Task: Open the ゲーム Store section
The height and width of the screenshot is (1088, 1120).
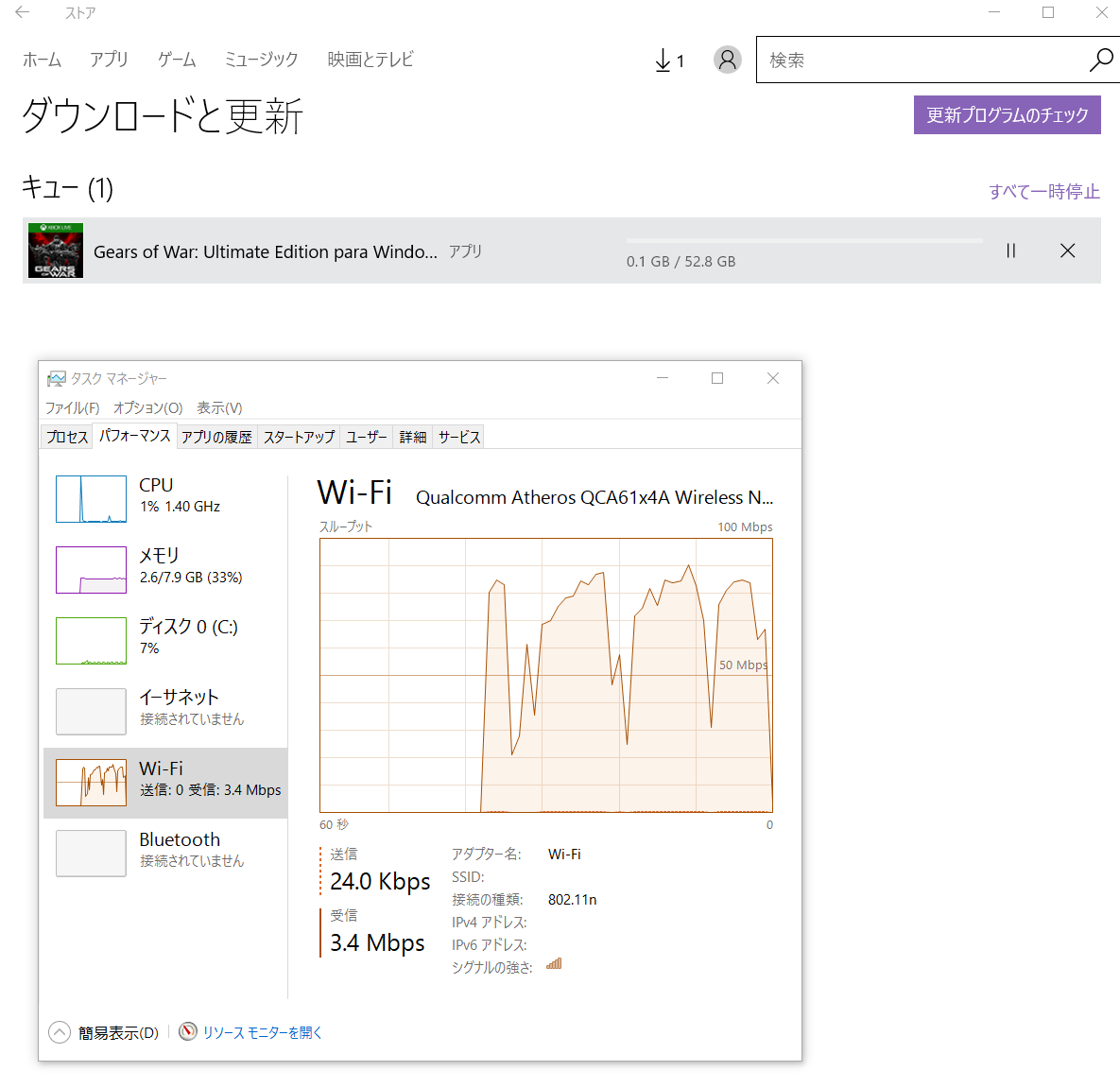Action: click(x=177, y=60)
